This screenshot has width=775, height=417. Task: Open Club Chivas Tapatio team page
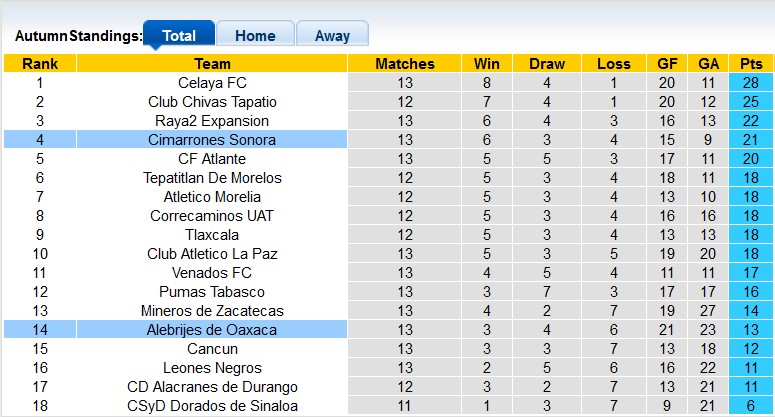(x=212, y=102)
